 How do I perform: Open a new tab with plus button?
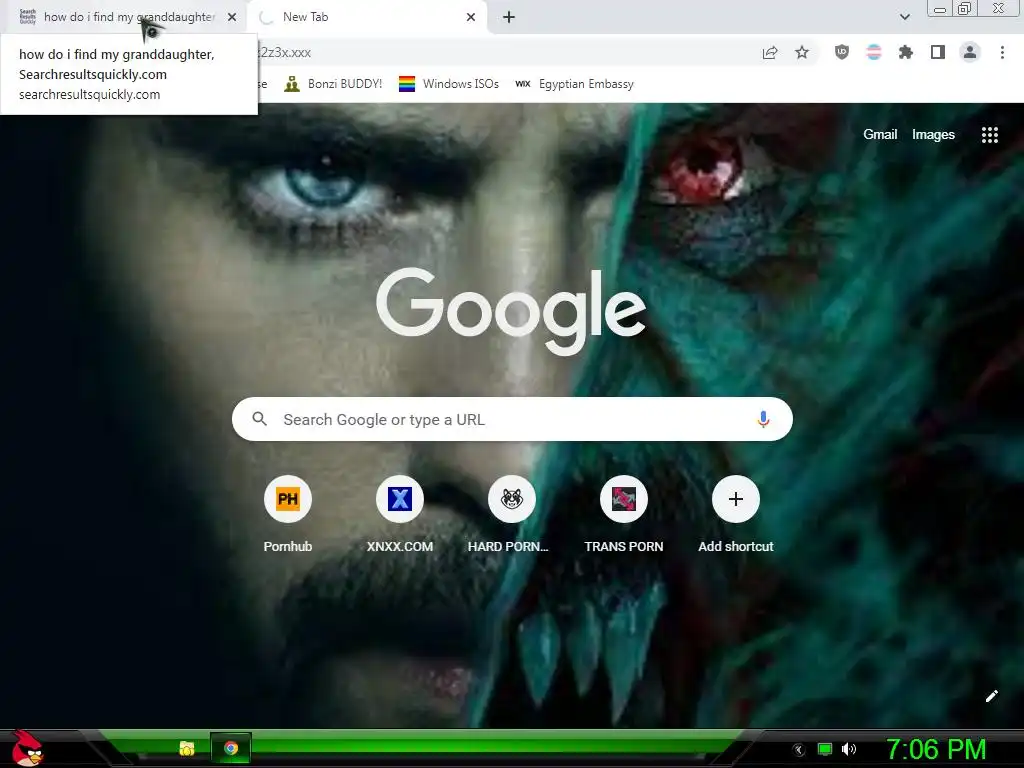(x=509, y=17)
